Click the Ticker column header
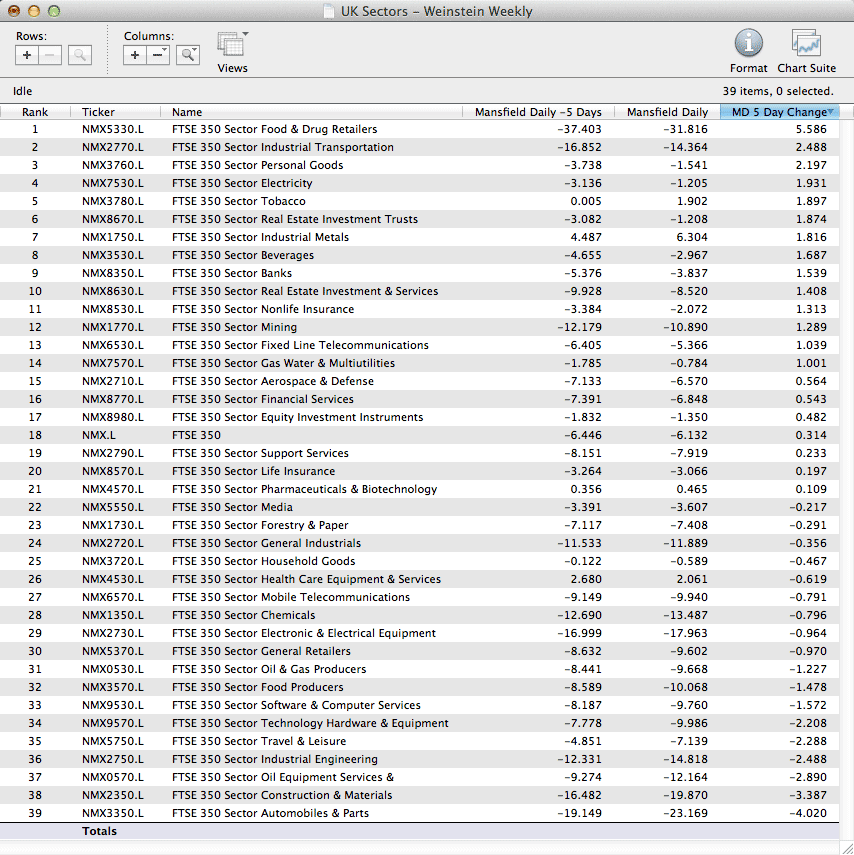Image resolution: width=854 pixels, height=855 pixels. point(98,112)
